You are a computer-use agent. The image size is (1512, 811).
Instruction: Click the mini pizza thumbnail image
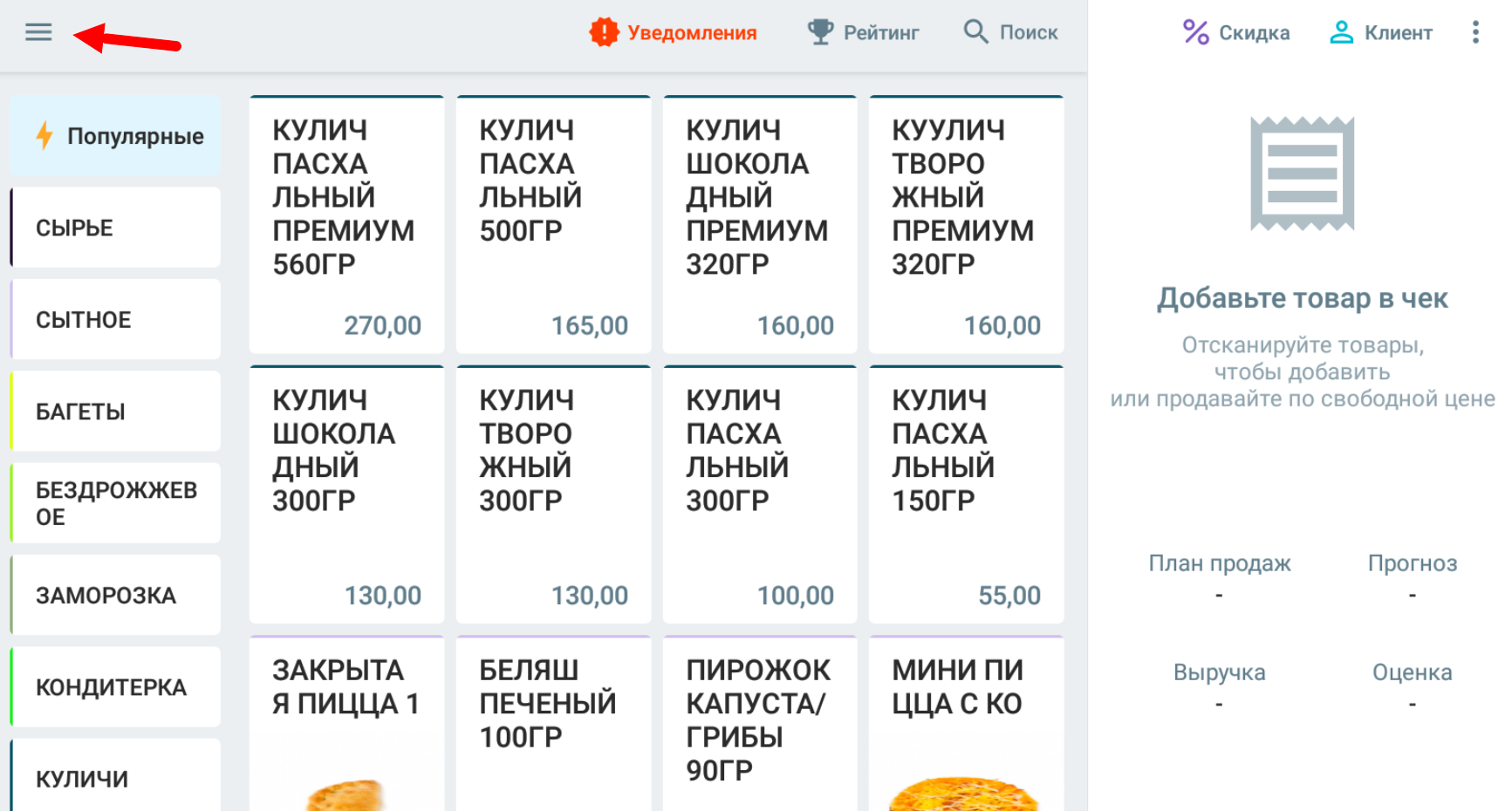[x=964, y=794]
